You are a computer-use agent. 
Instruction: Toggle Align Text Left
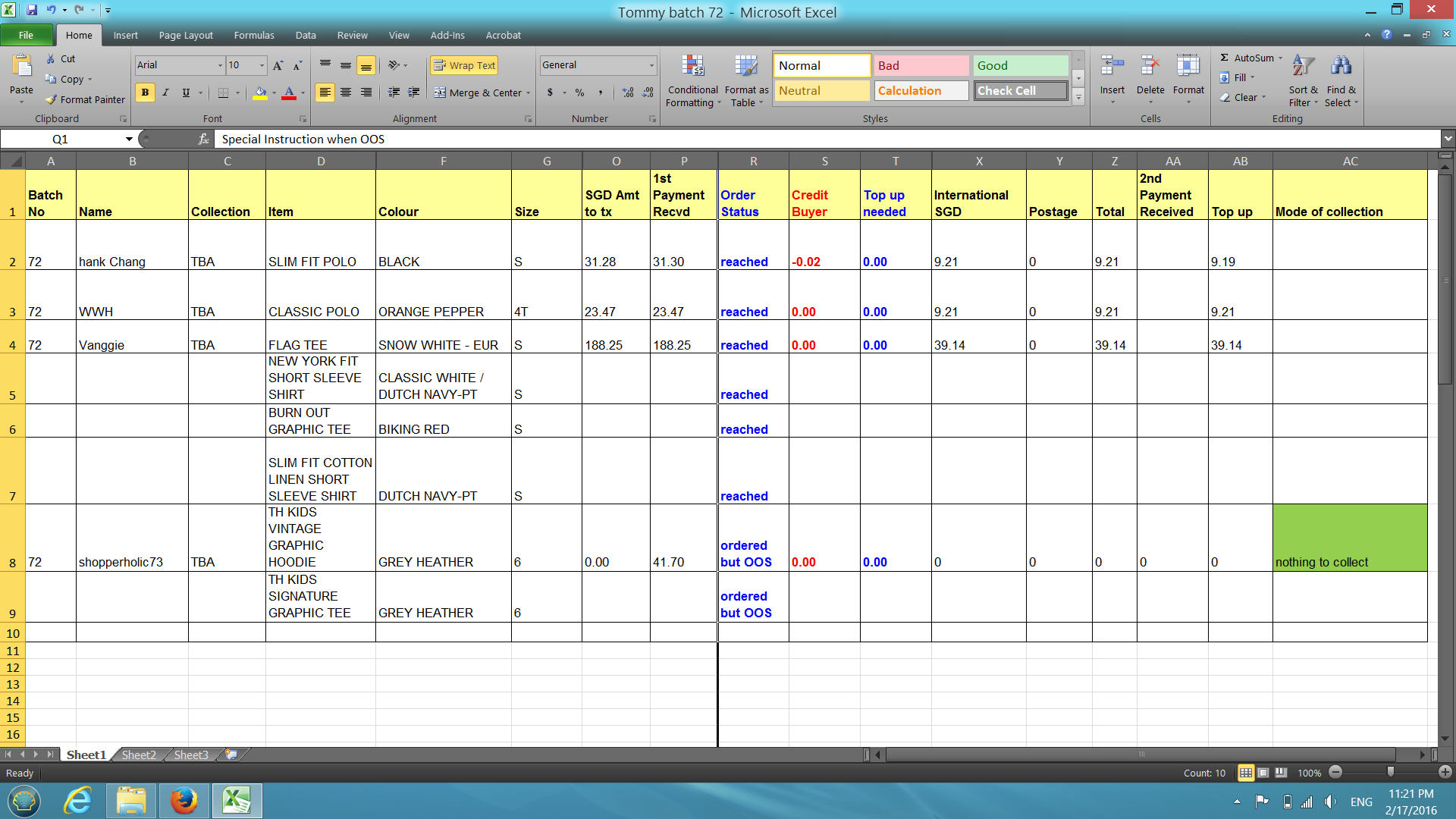[x=325, y=93]
